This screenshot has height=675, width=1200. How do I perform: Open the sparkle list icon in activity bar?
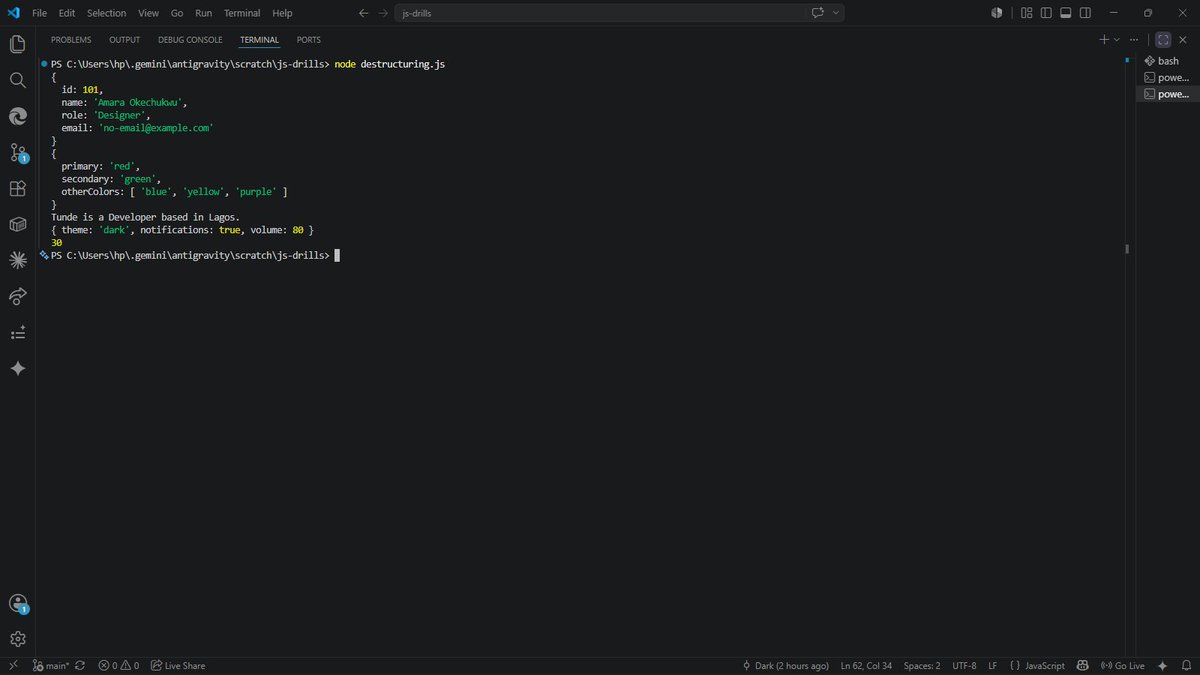point(17,332)
